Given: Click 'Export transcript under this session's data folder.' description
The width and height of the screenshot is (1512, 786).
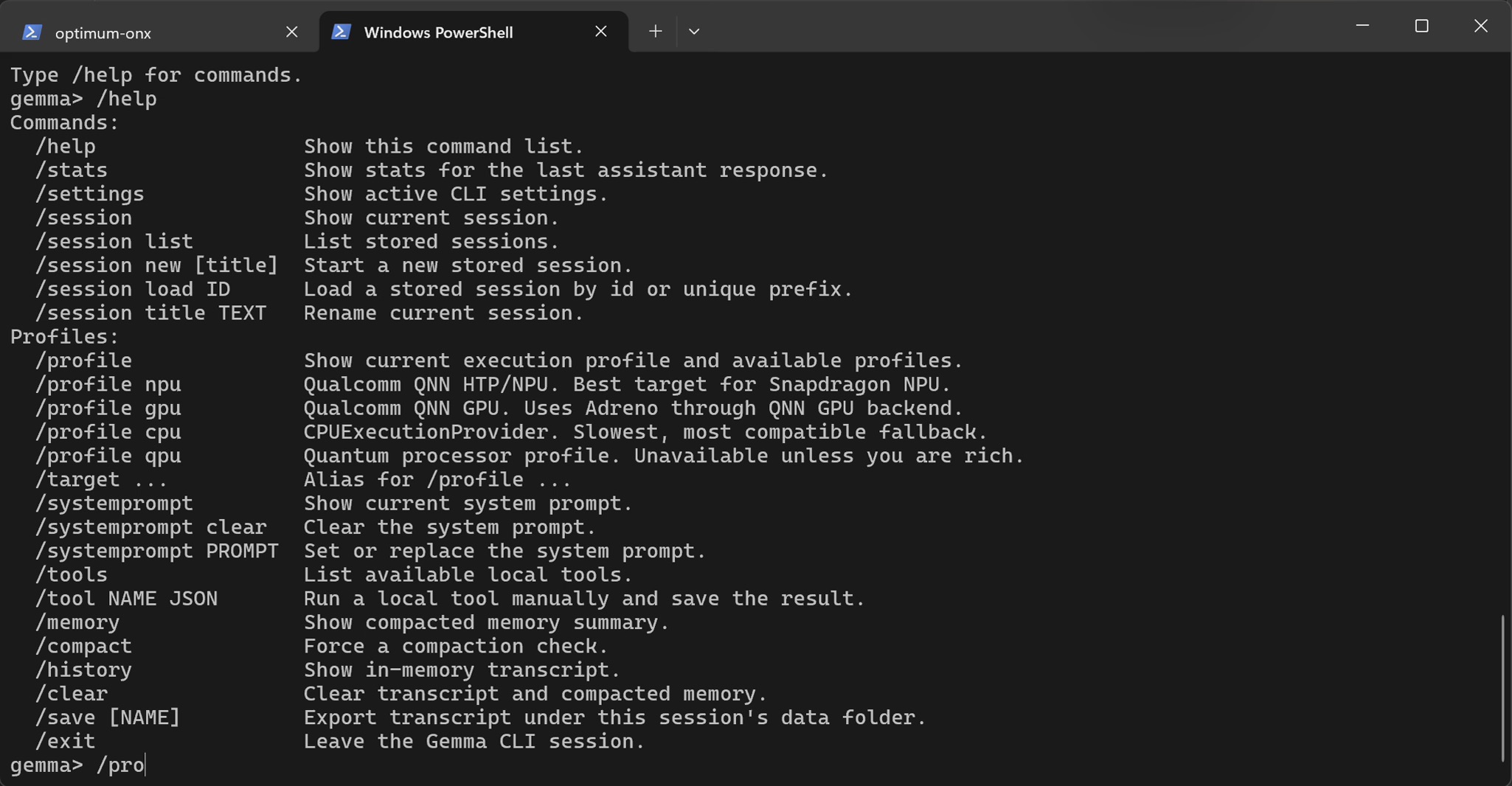Looking at the screenshot, I should (x=615, y=717).
